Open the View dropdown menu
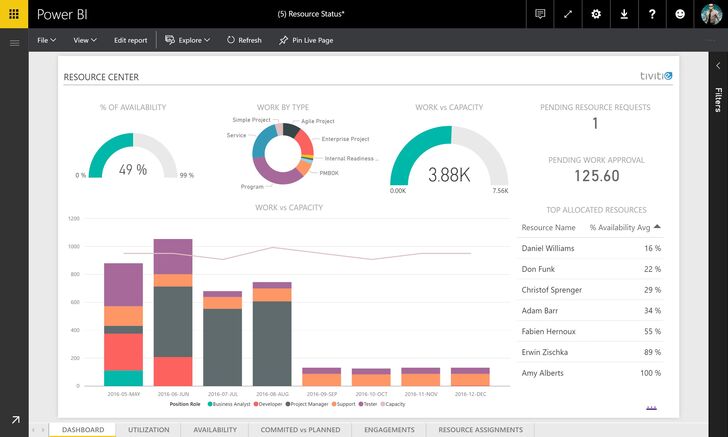Screen dimensions: 728x437 (x=84, y=41)
